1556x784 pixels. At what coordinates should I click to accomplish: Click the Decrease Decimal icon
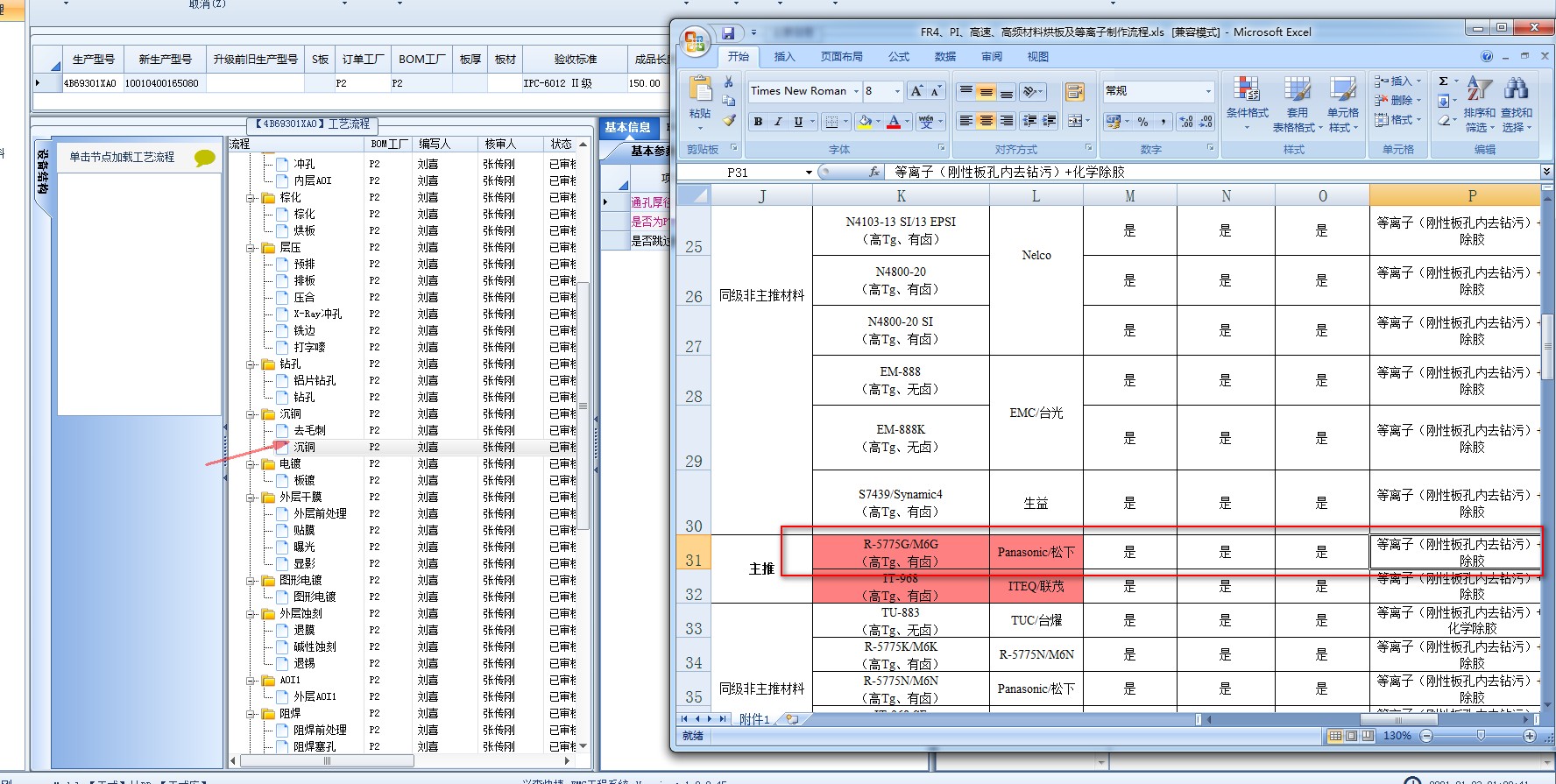coord(1206,122)
